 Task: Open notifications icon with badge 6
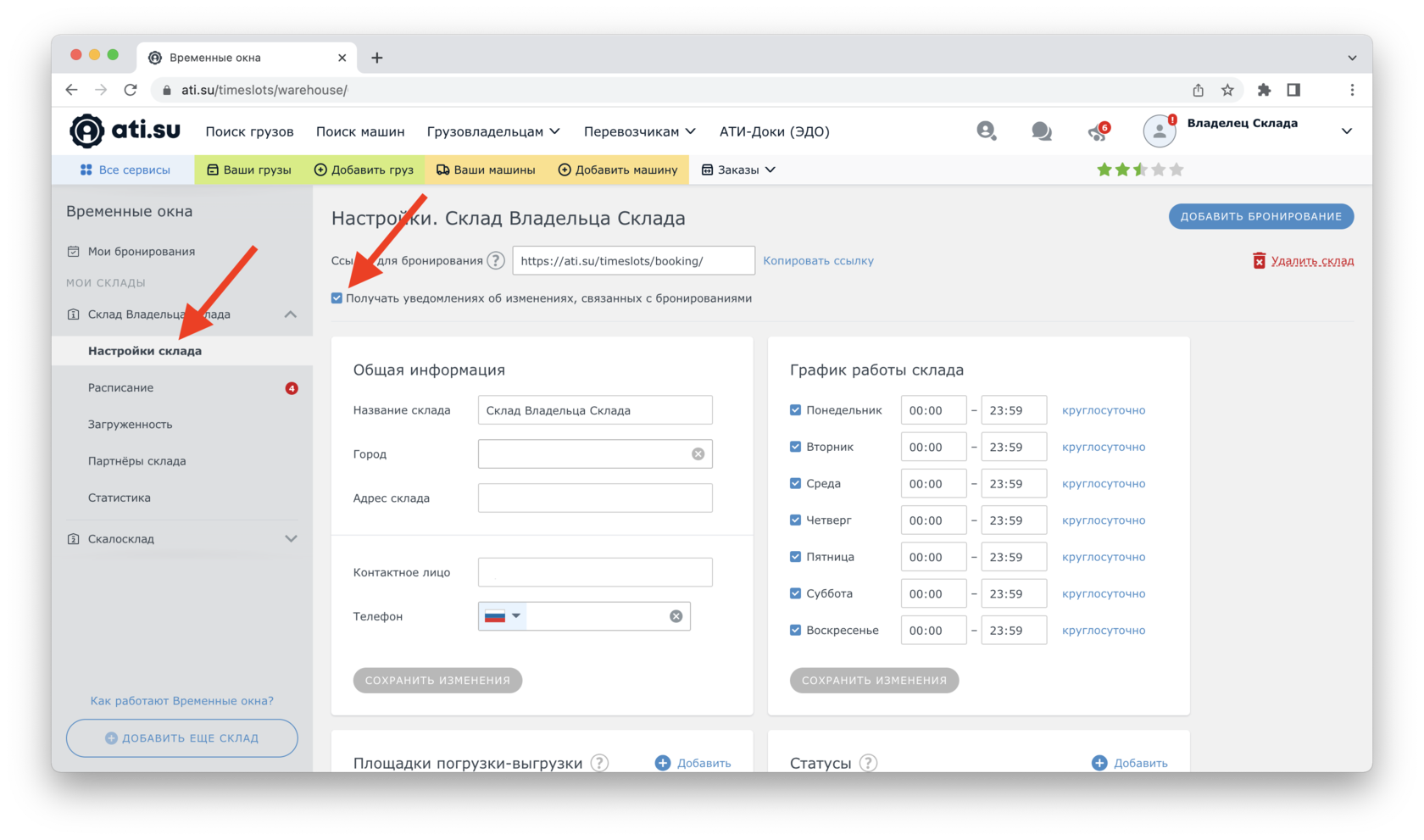(1099, 131)
